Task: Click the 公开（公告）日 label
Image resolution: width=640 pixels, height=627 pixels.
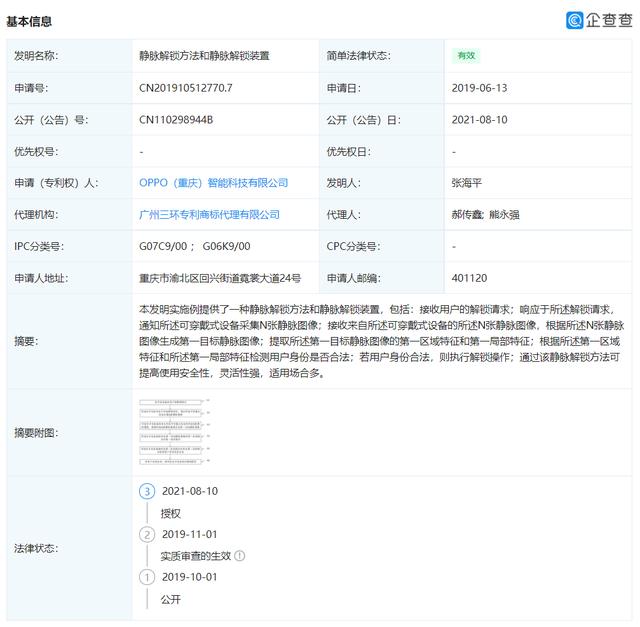Action: point(364,120)
